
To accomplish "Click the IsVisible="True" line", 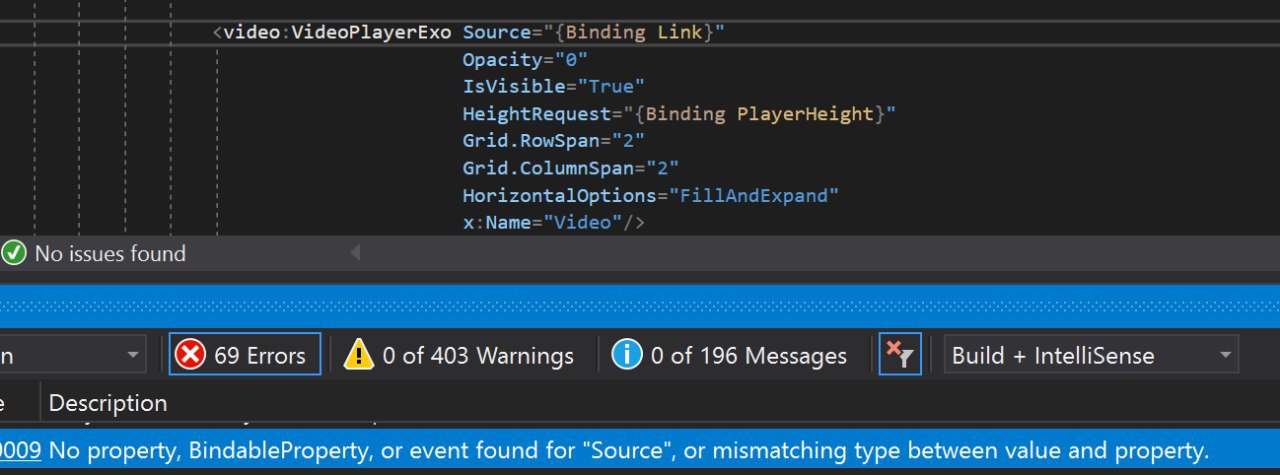I will point(553,86).
